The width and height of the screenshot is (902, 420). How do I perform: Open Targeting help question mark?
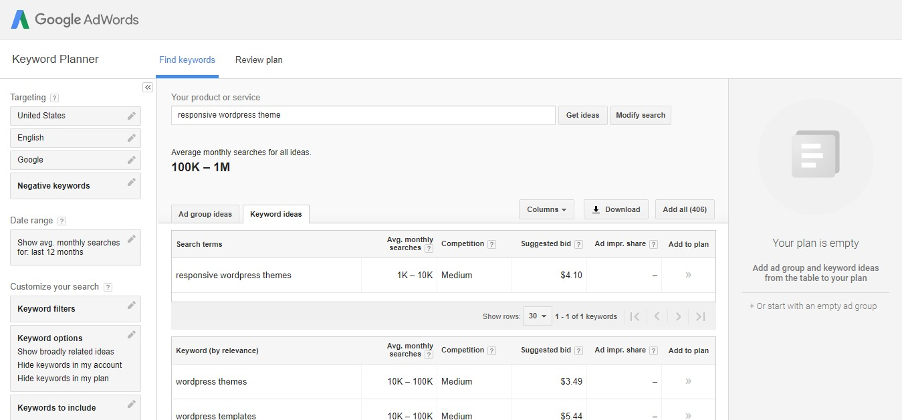coord(55,98)
